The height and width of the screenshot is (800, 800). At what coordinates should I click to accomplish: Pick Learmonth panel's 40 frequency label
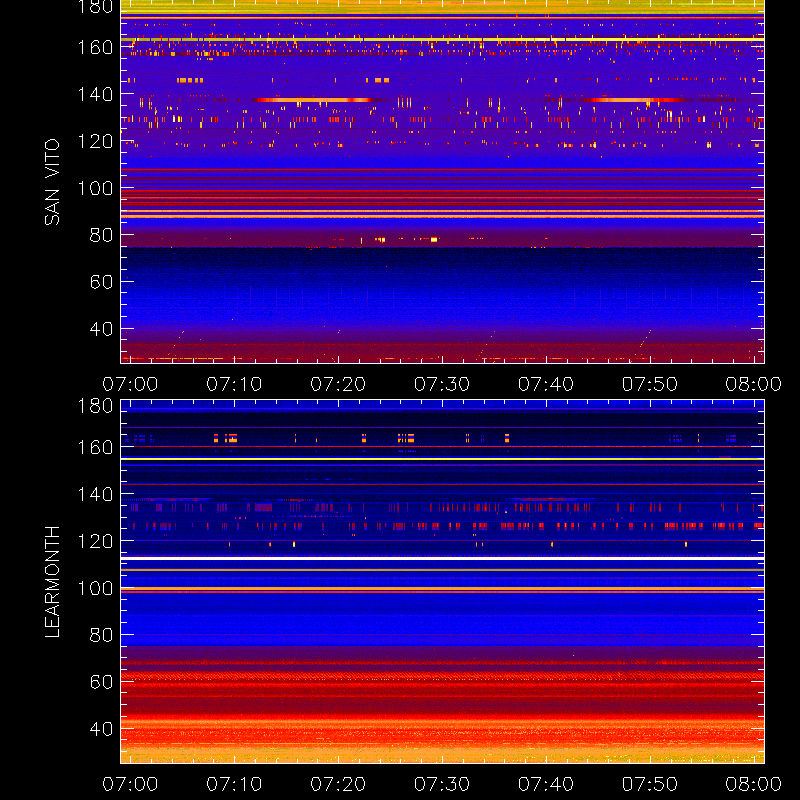click(101, 729)
